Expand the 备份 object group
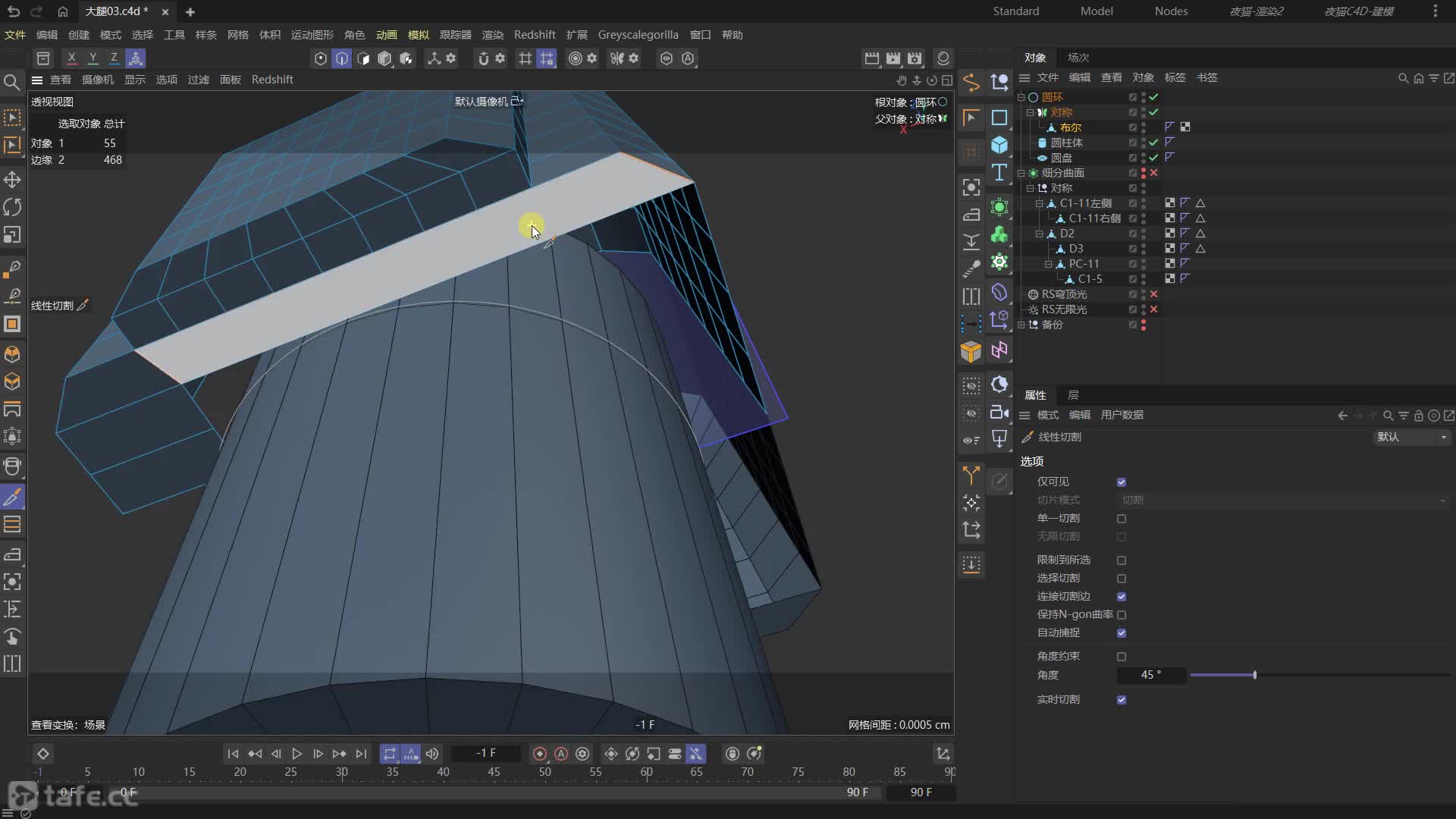The height and width of the screenshot is (819, 1456). coord(1021,325)
